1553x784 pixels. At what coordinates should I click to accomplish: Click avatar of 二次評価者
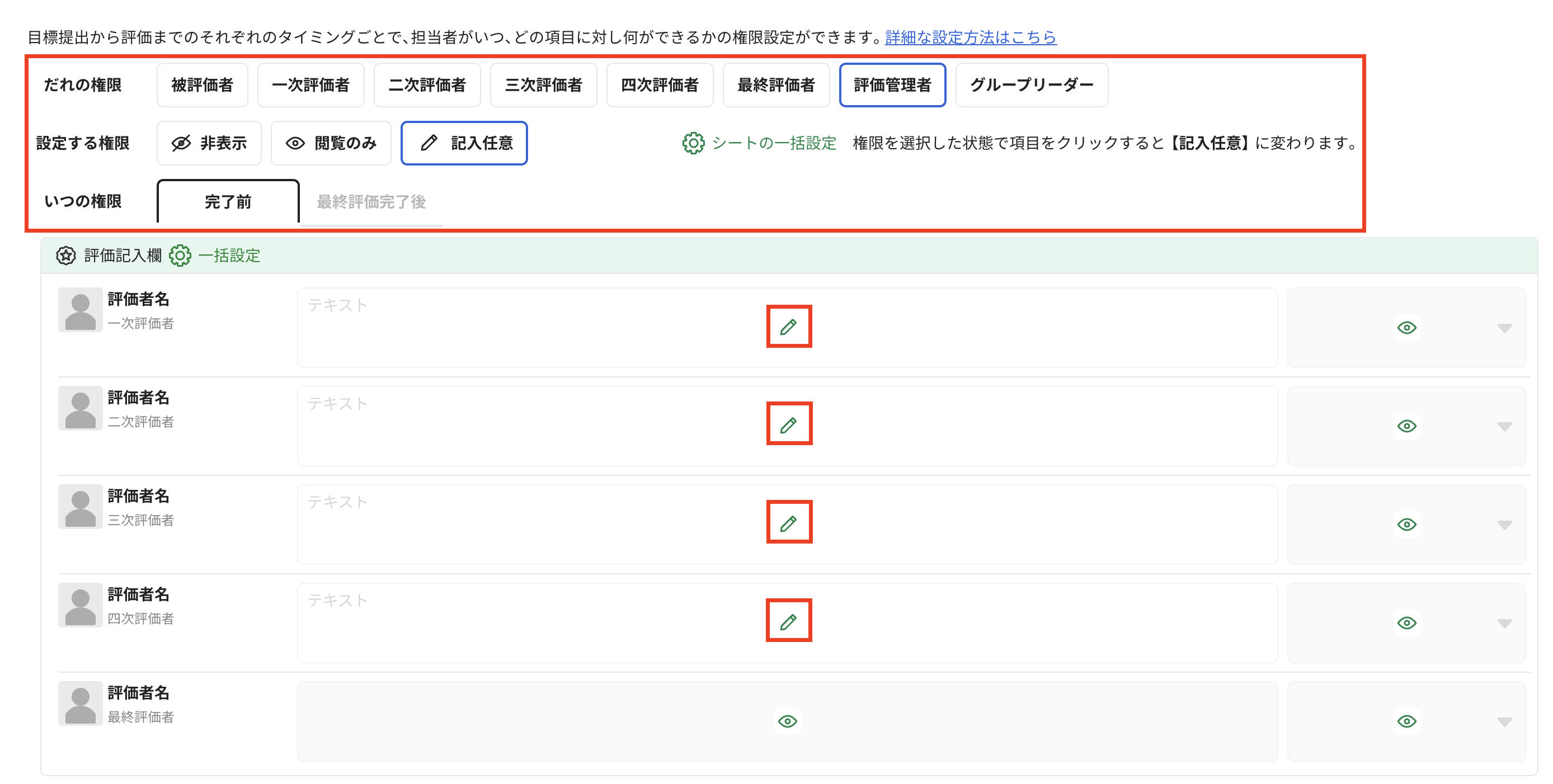point(80,408)
